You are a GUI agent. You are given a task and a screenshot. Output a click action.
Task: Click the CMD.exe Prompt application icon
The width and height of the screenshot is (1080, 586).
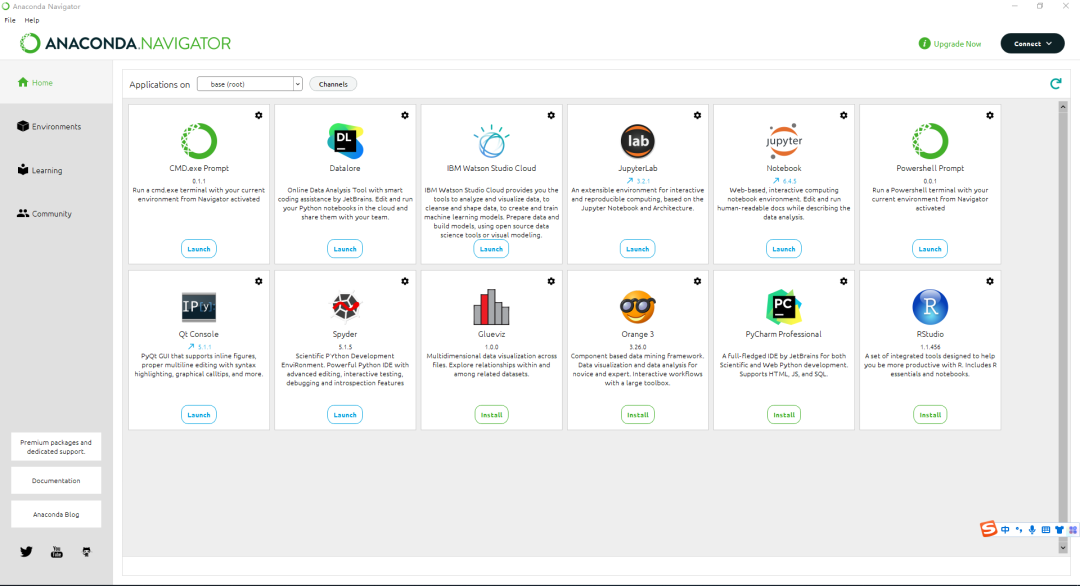point(199,141)
